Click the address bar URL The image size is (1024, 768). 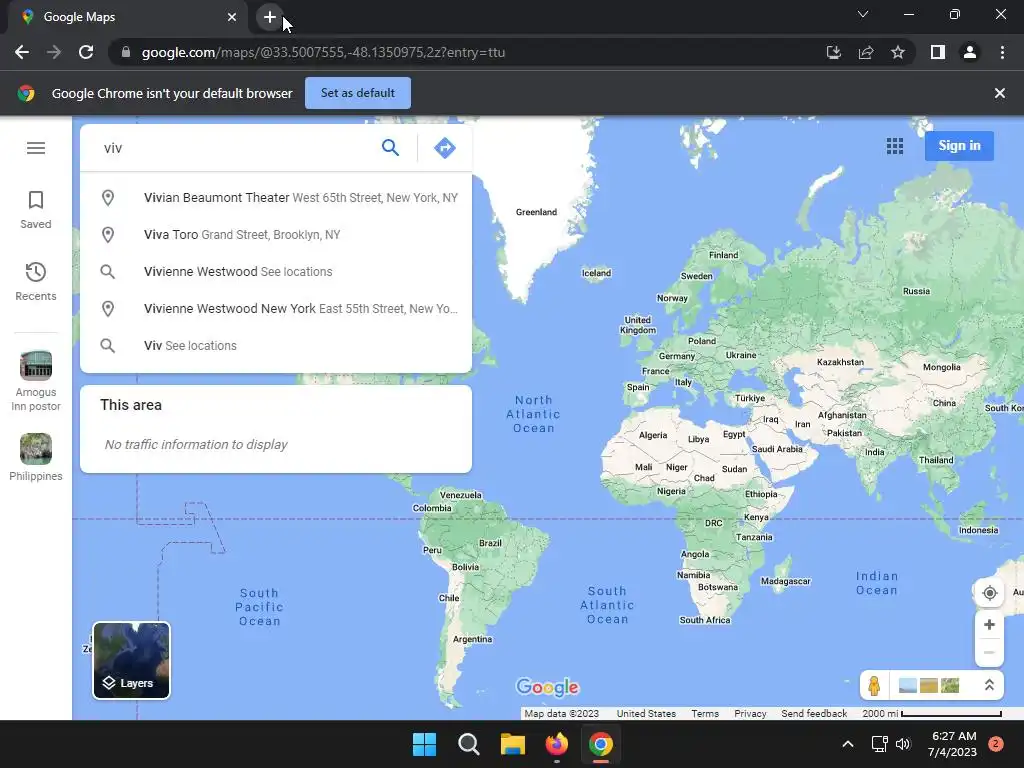[x=323, y=52]
